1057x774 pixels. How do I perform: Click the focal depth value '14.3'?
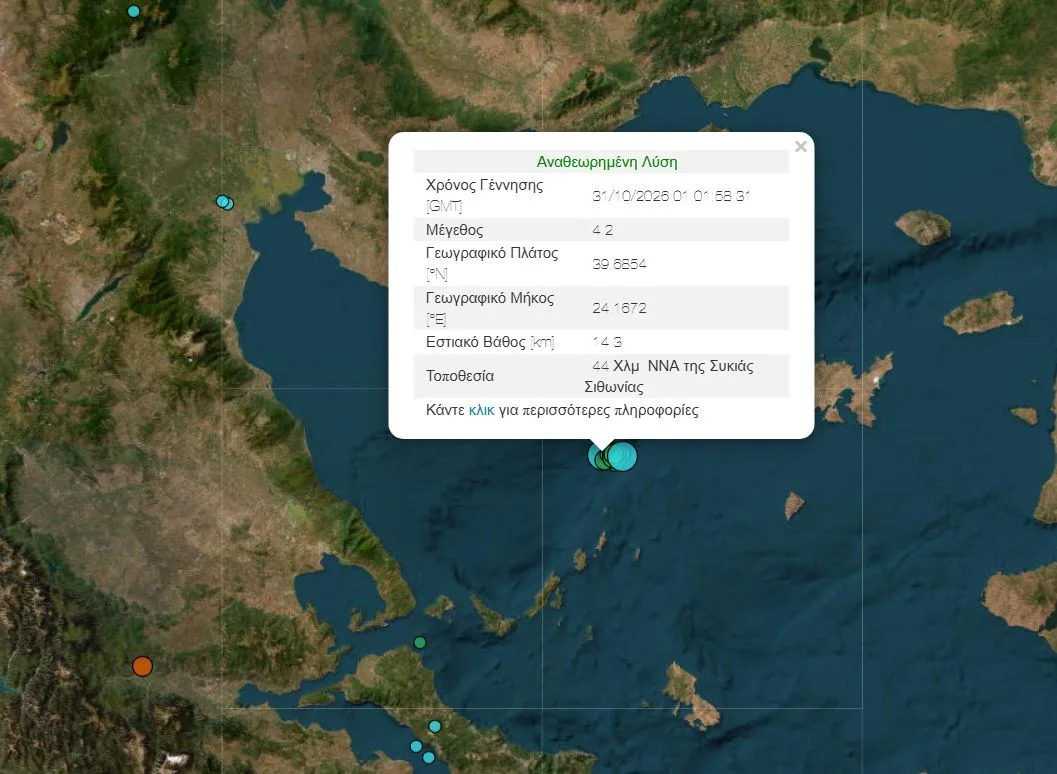click(607, 342)
